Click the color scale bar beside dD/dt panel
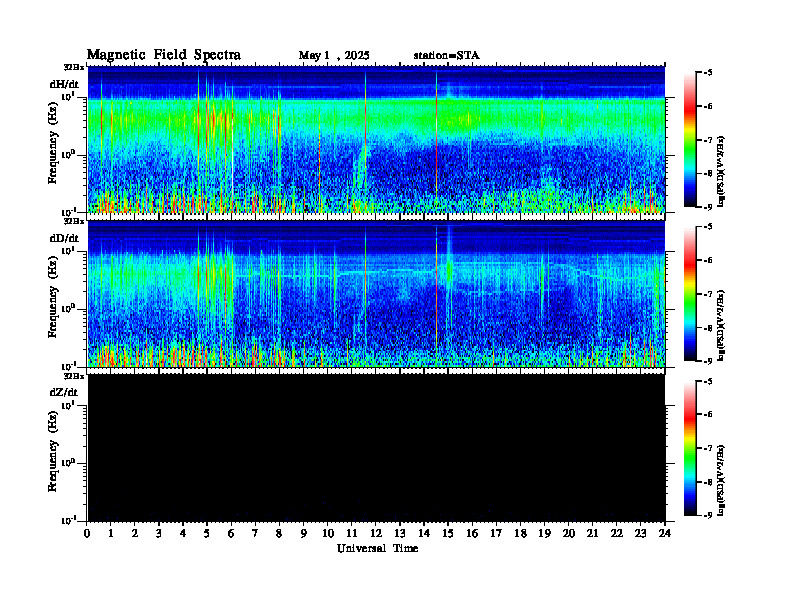792x612 pixels. point(690,294)
